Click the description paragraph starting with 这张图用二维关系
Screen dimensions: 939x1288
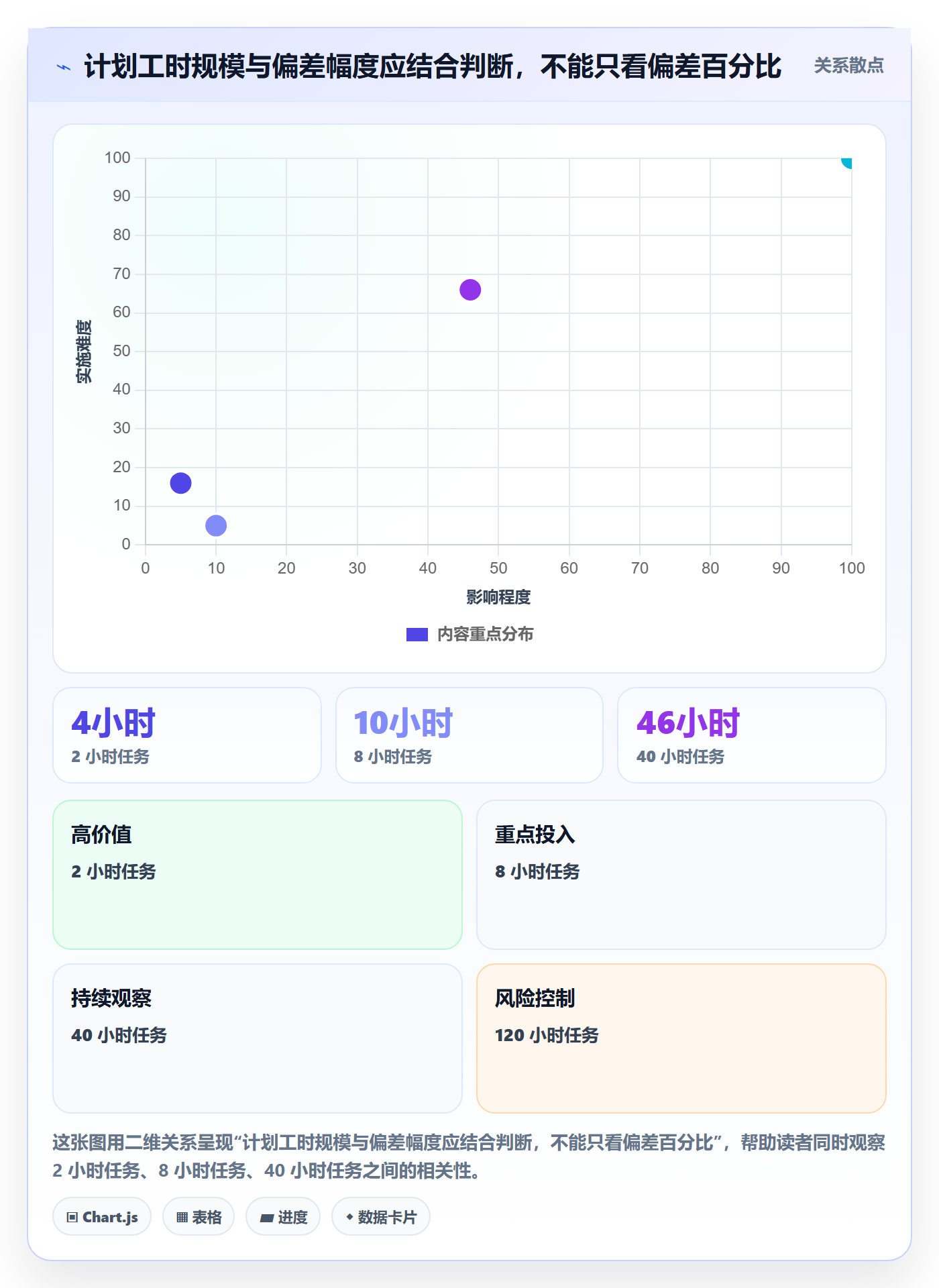click(469, 1157)
